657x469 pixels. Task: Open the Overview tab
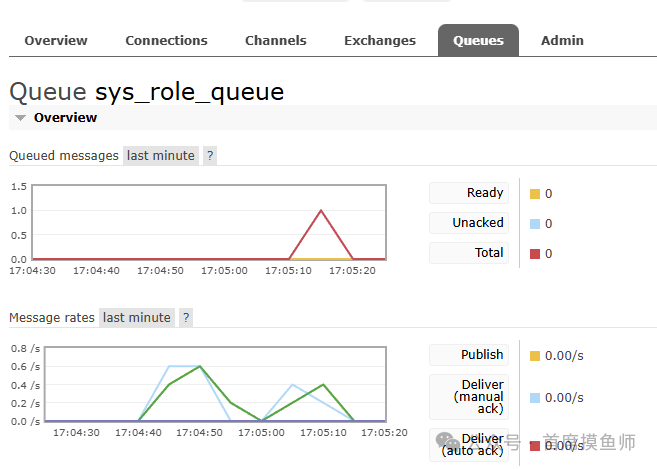tap(56, 41)
